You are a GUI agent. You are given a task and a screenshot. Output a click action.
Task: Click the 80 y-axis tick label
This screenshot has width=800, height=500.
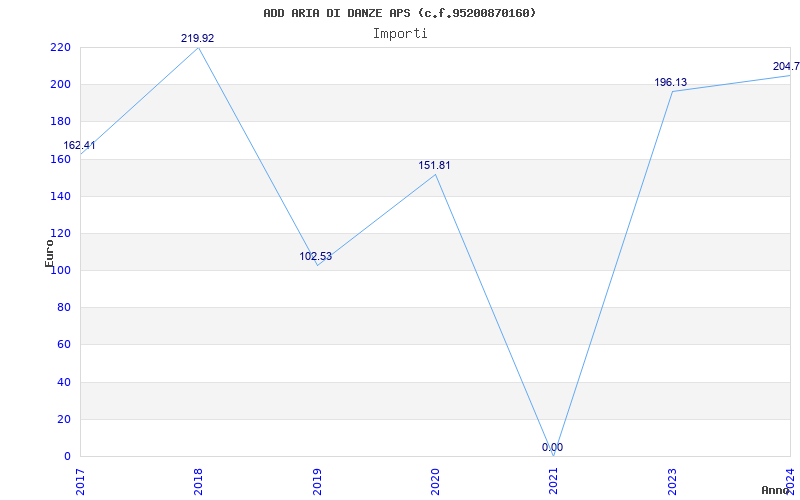tap(63, 308)
